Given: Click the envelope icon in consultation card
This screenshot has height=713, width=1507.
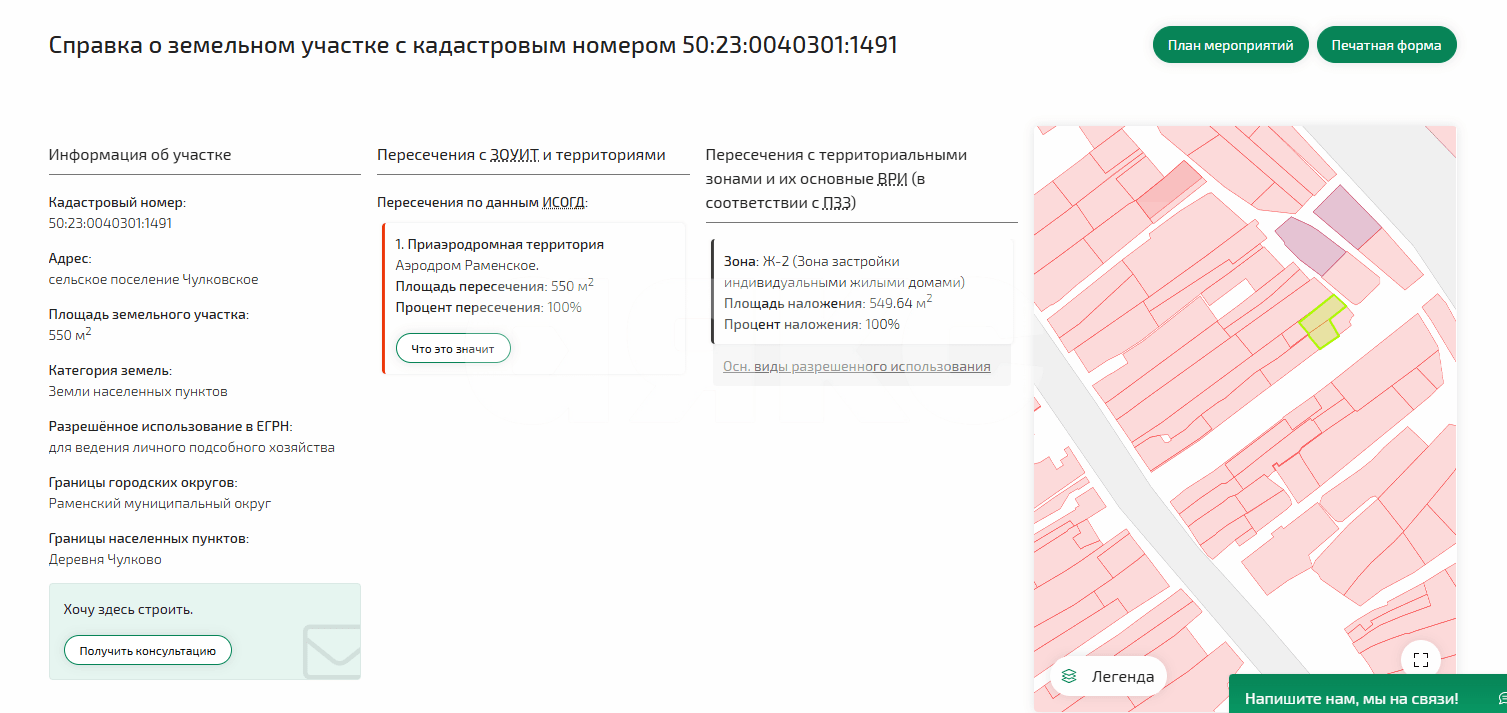Looking at the screenshot, I should [331, 651].
